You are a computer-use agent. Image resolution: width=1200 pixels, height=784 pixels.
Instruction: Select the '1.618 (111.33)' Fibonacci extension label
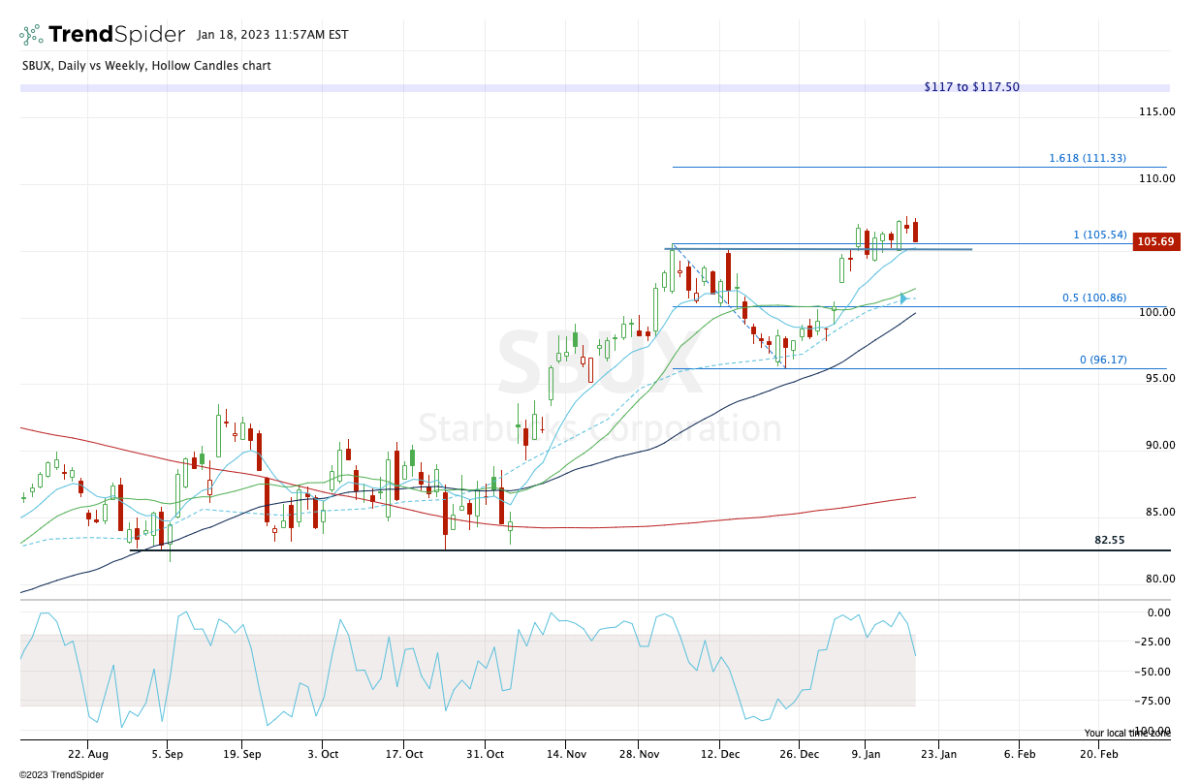coord(1086,158)
